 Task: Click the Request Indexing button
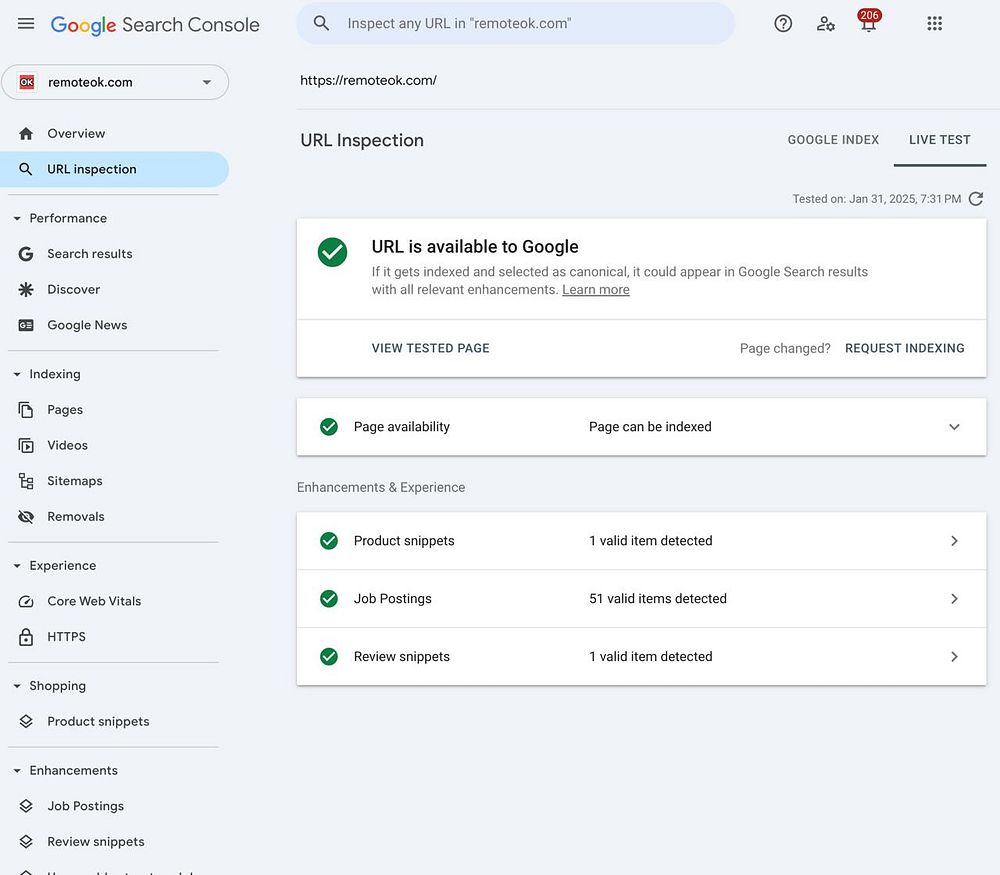[904, 348]
